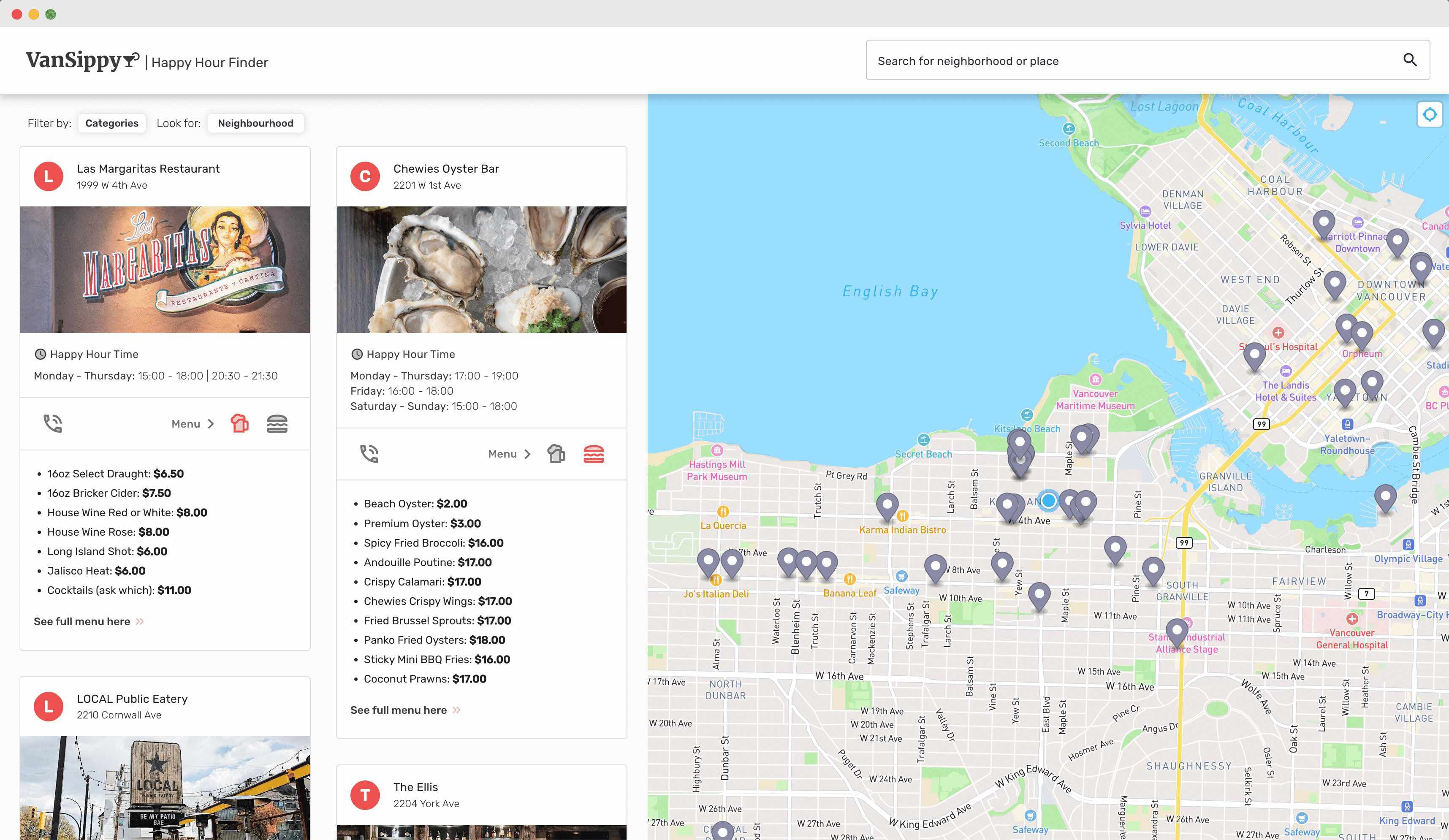
Task: Click 'Cocktails (ask which): $11.00' item
Action: click(x=119, y=590)
